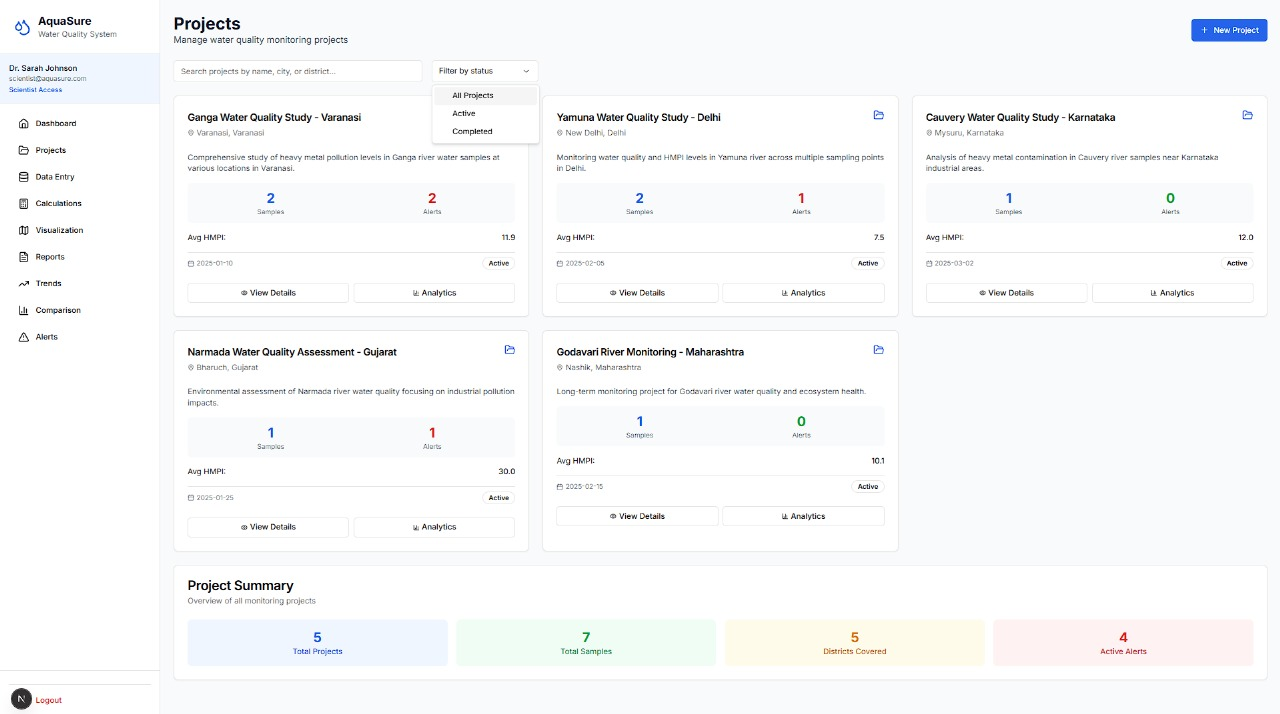
Task: Click folder icon on Godavari project card
Action: pos(879,350)
